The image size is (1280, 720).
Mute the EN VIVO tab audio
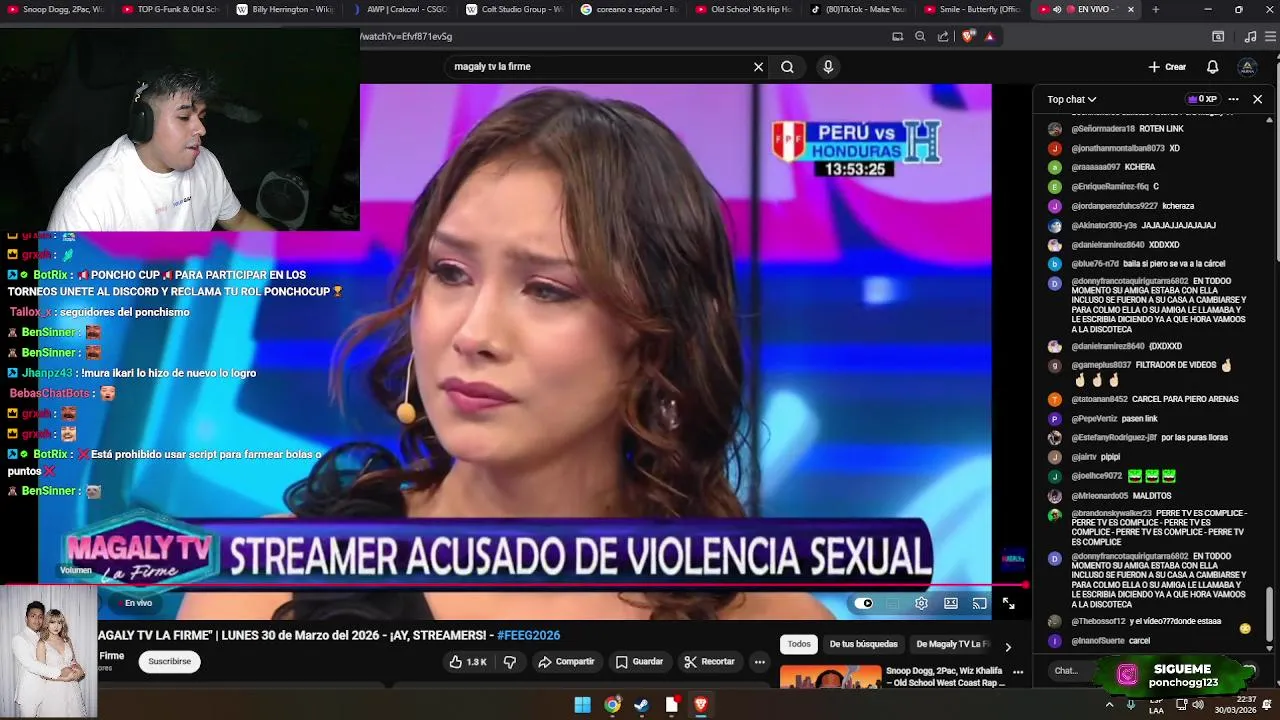pos(1058,10)
